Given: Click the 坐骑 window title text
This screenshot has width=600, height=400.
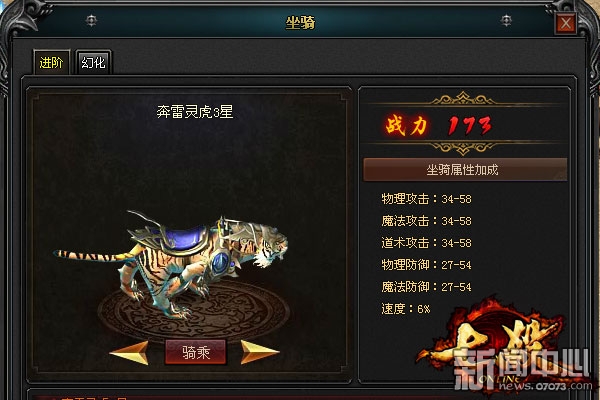Looking at the screenshot, I should coord(300,22).
